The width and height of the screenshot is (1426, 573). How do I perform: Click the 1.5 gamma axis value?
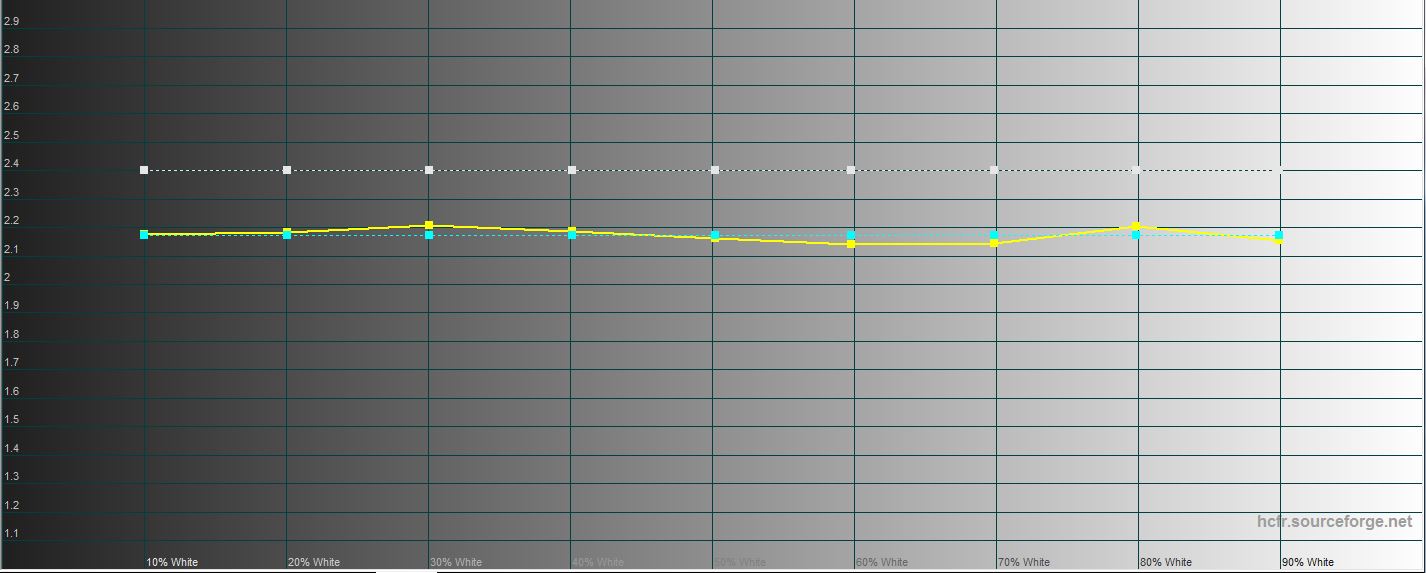11,419
